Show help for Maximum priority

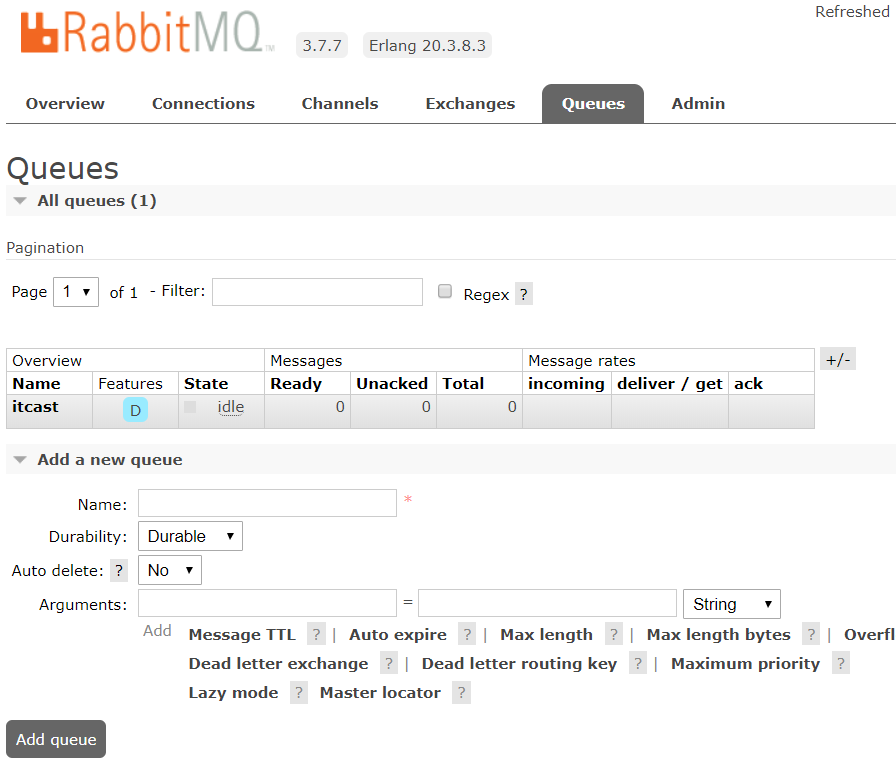tap(841, 663)
